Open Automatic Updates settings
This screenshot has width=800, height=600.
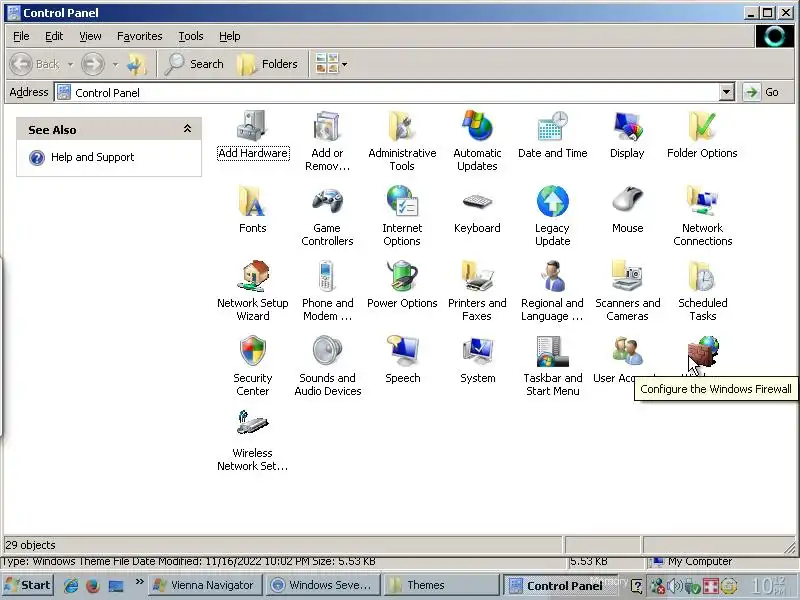tap(477, 140)
